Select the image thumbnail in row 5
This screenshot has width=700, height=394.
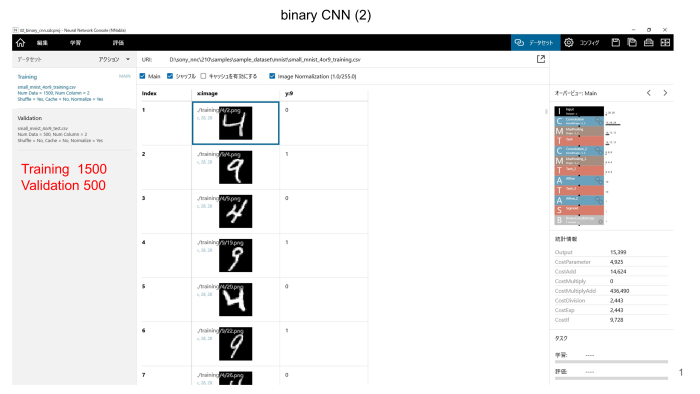point(235,300)
